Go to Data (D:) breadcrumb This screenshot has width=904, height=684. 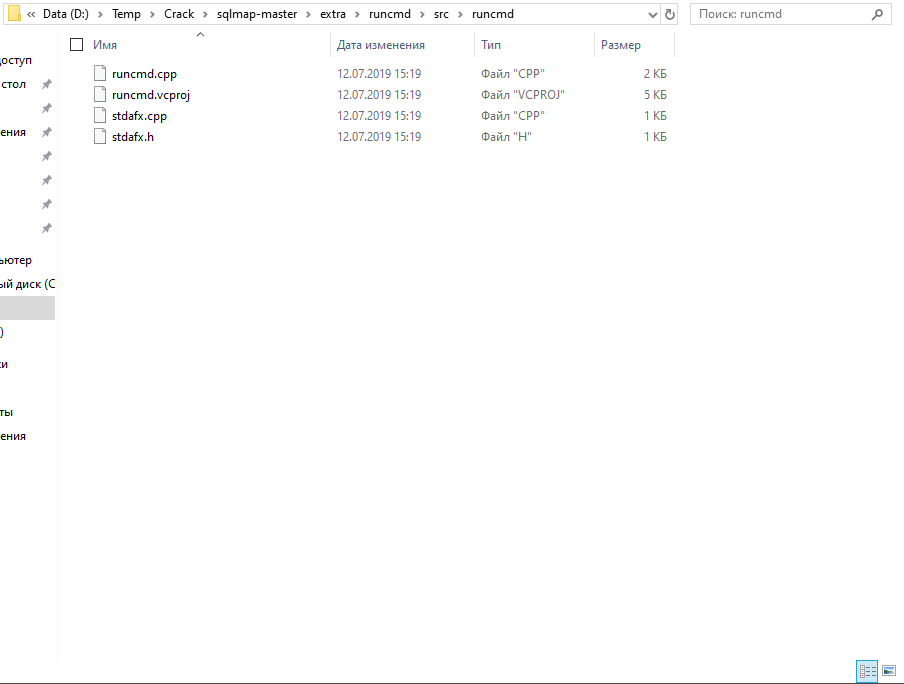tap(66, 14)
